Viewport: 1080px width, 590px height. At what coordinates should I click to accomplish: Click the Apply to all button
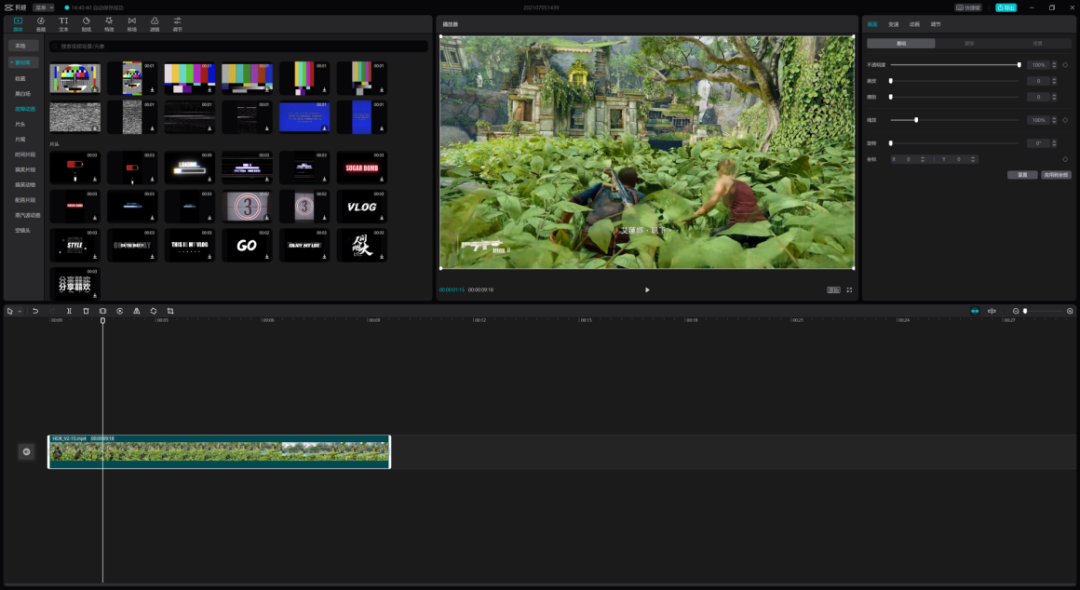coord(1056,175)
